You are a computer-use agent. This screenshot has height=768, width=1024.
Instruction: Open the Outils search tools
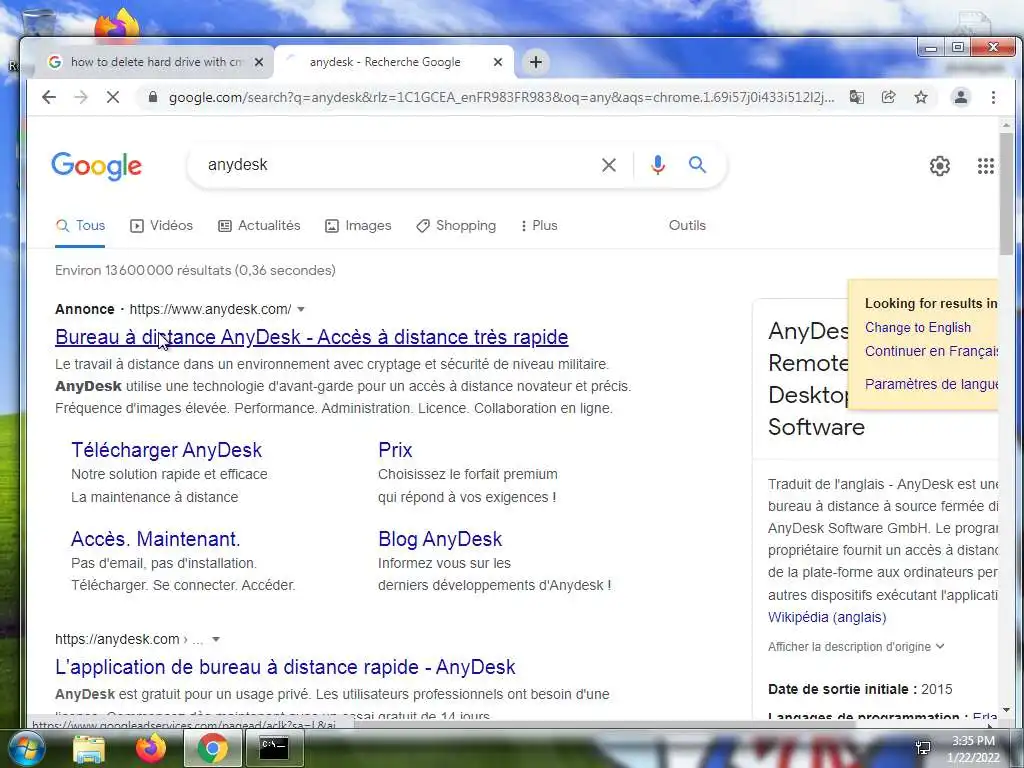pos(687,226)
